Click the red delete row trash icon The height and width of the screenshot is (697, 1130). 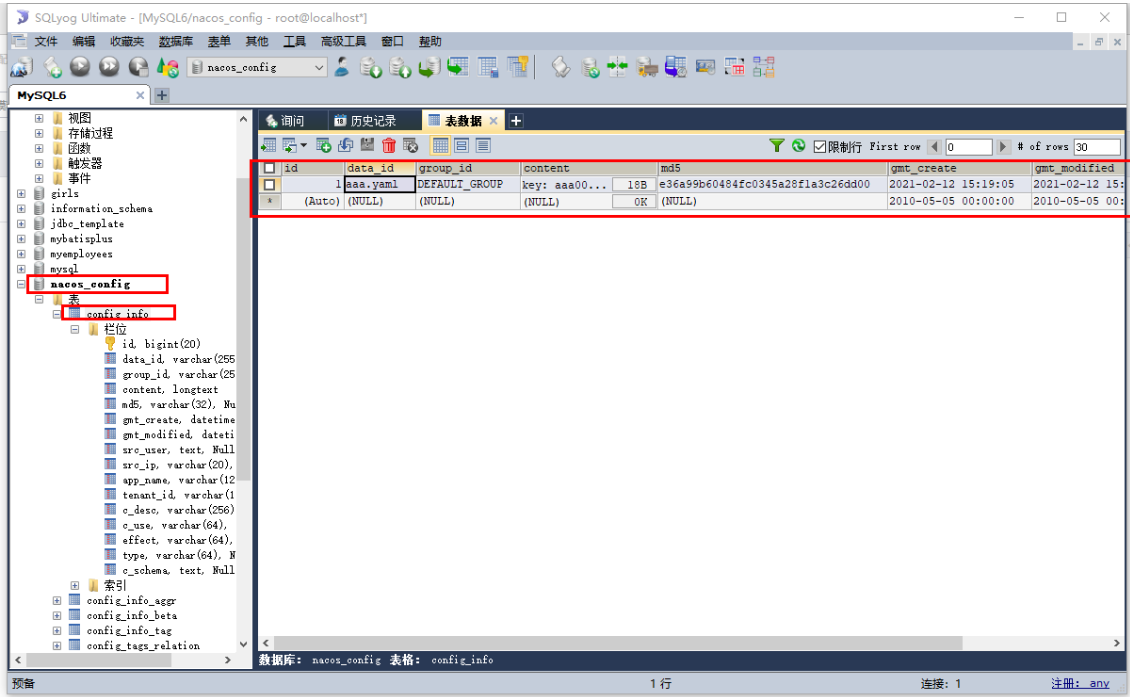[x=389, y=146]
